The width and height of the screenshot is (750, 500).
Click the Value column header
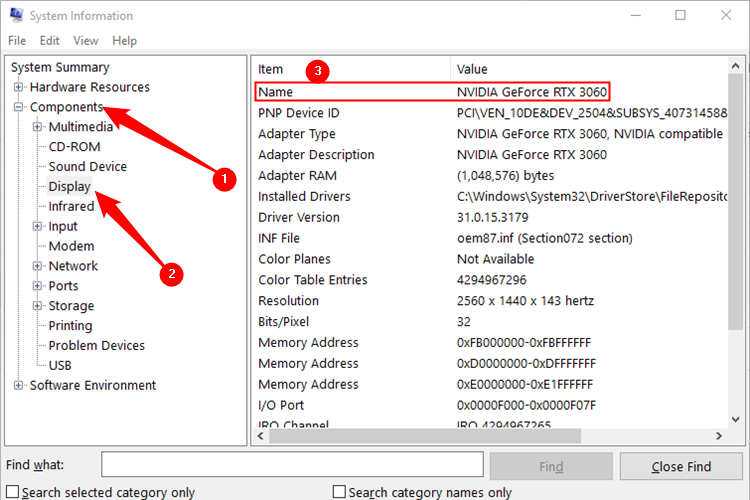pyautogui.click(x=472, y=69)
